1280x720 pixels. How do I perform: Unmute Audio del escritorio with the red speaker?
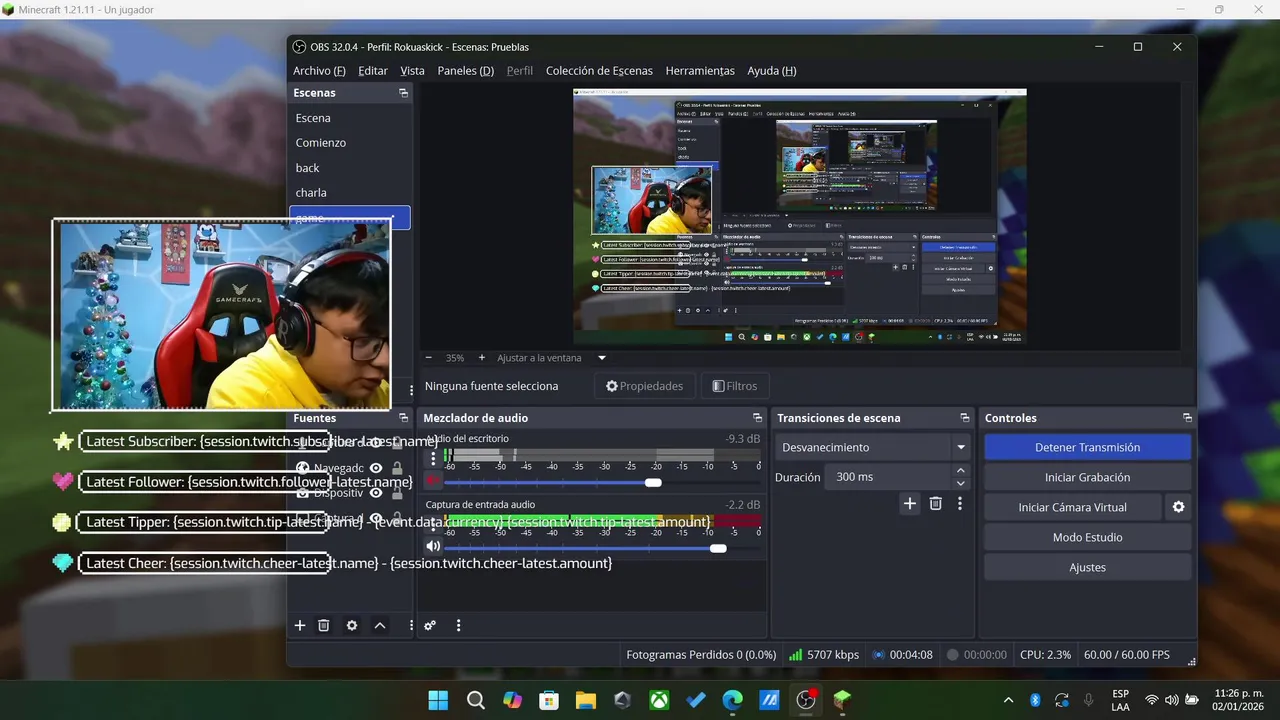(433, 481)
